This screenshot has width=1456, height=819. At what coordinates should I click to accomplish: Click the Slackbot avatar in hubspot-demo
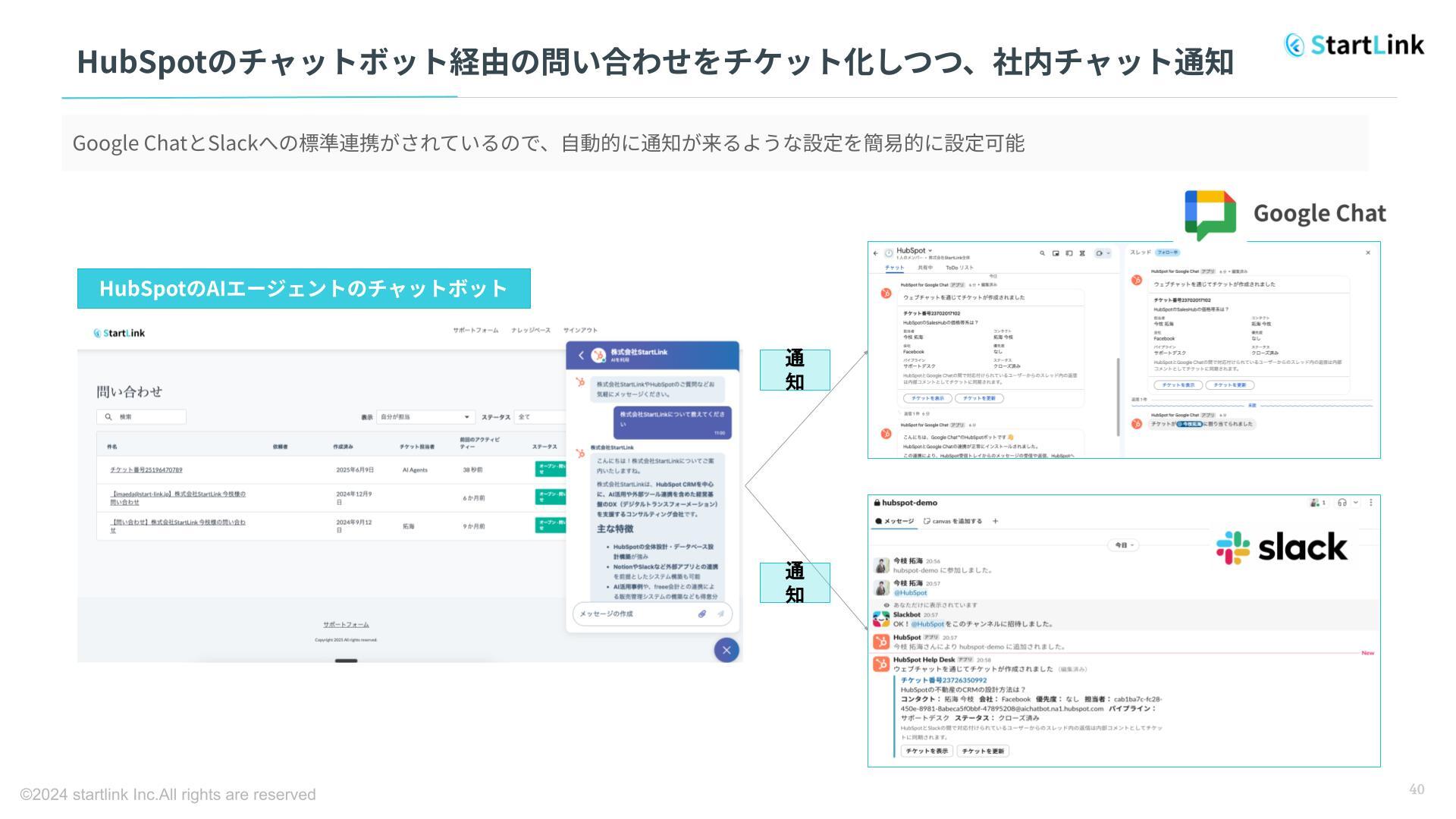point(882,620)
